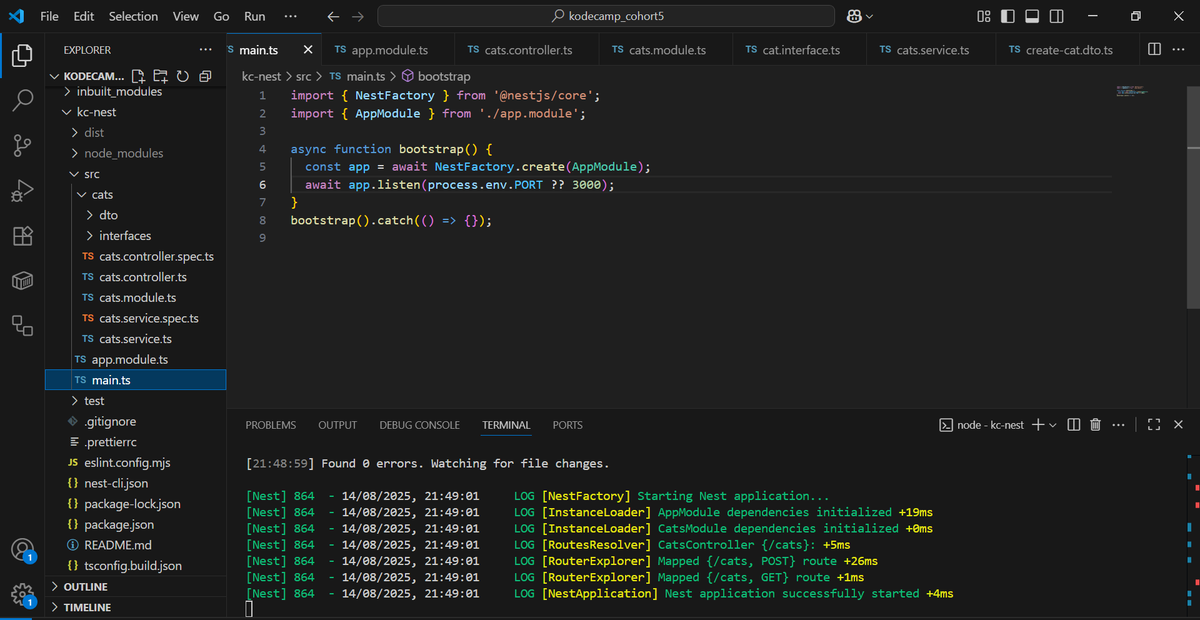The width and height of the screenshot is (1200, 620).
Task: Split the editor to the right
Action: click(x=1154, y=49)
